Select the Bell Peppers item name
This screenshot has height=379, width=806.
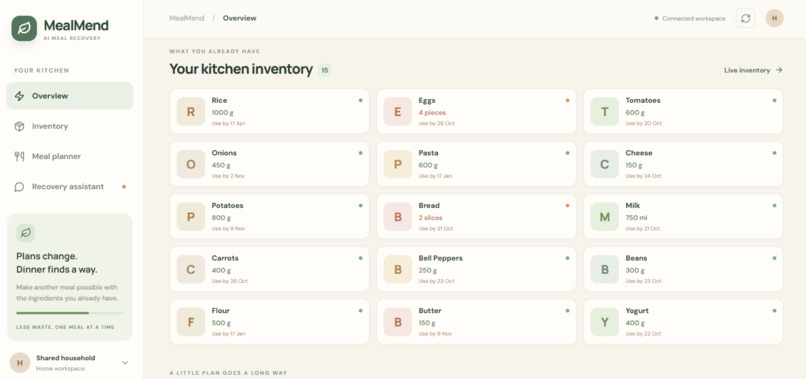pyautogui.click(x=441, y=258)
